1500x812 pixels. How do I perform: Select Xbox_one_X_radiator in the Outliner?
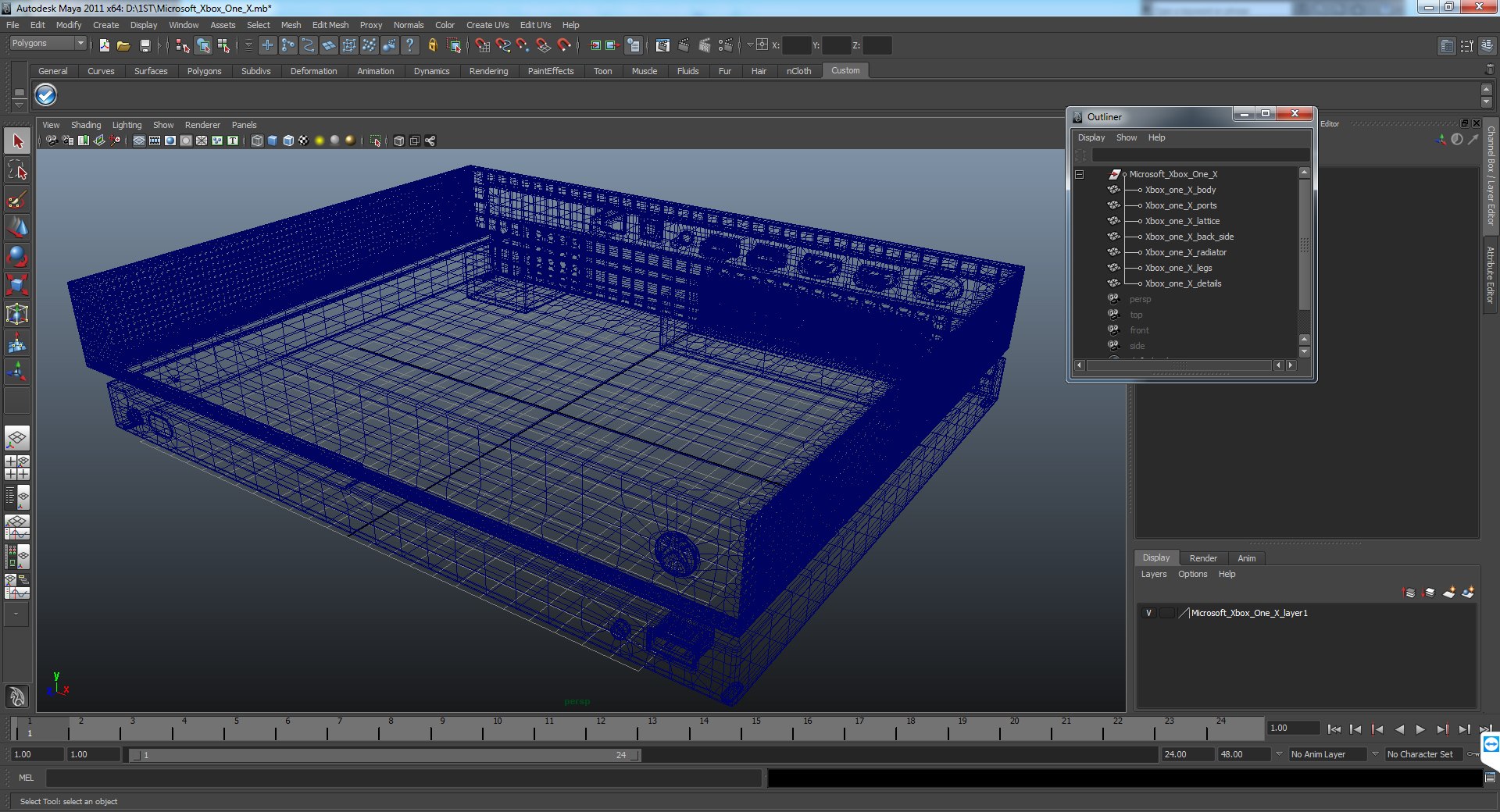[1185, 252]
